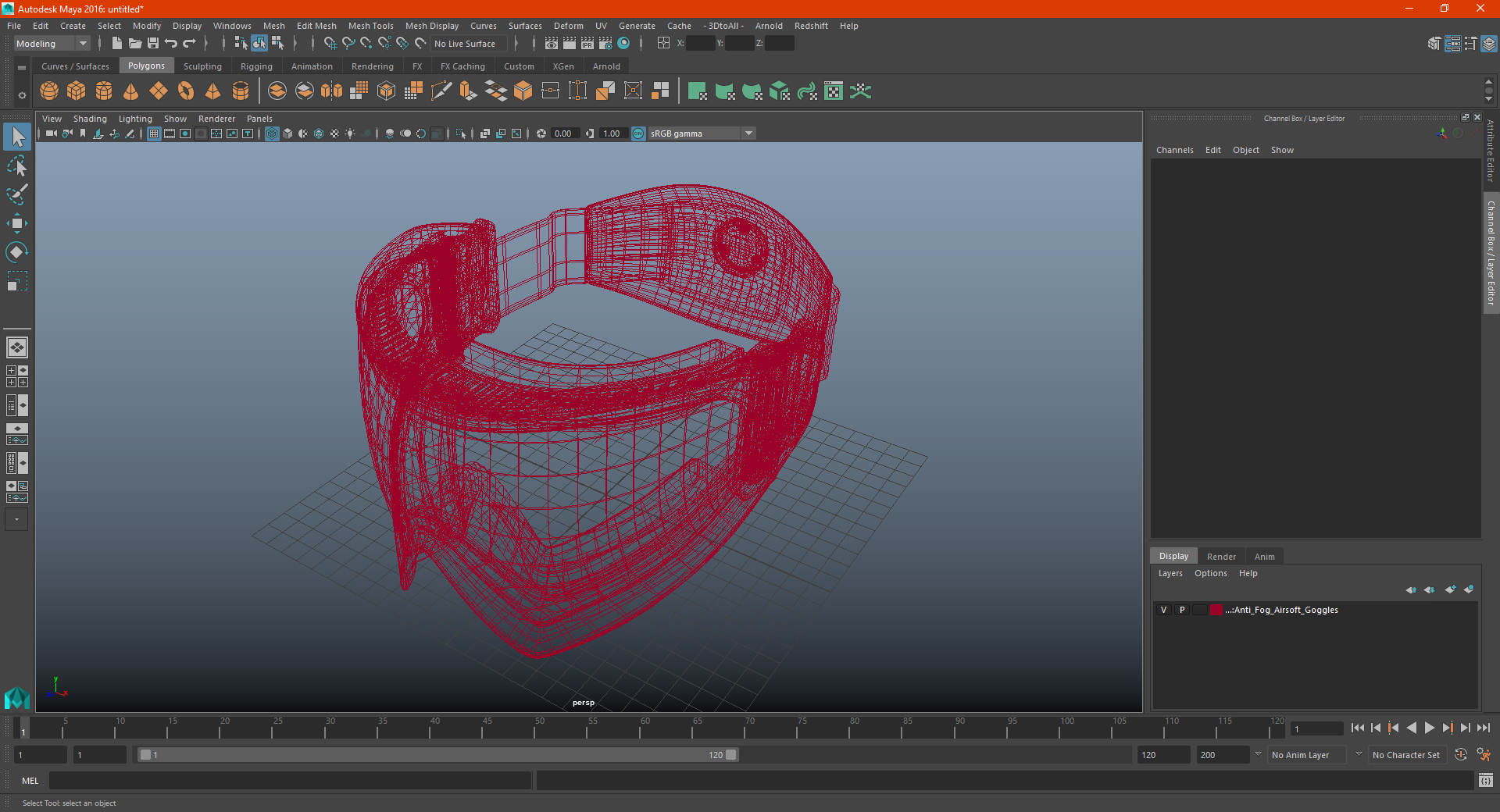The height and width of the screenshot is (812, 1500).
Task: Toggle smooth shade all in viewport toolbar
Action: point(287,134)
